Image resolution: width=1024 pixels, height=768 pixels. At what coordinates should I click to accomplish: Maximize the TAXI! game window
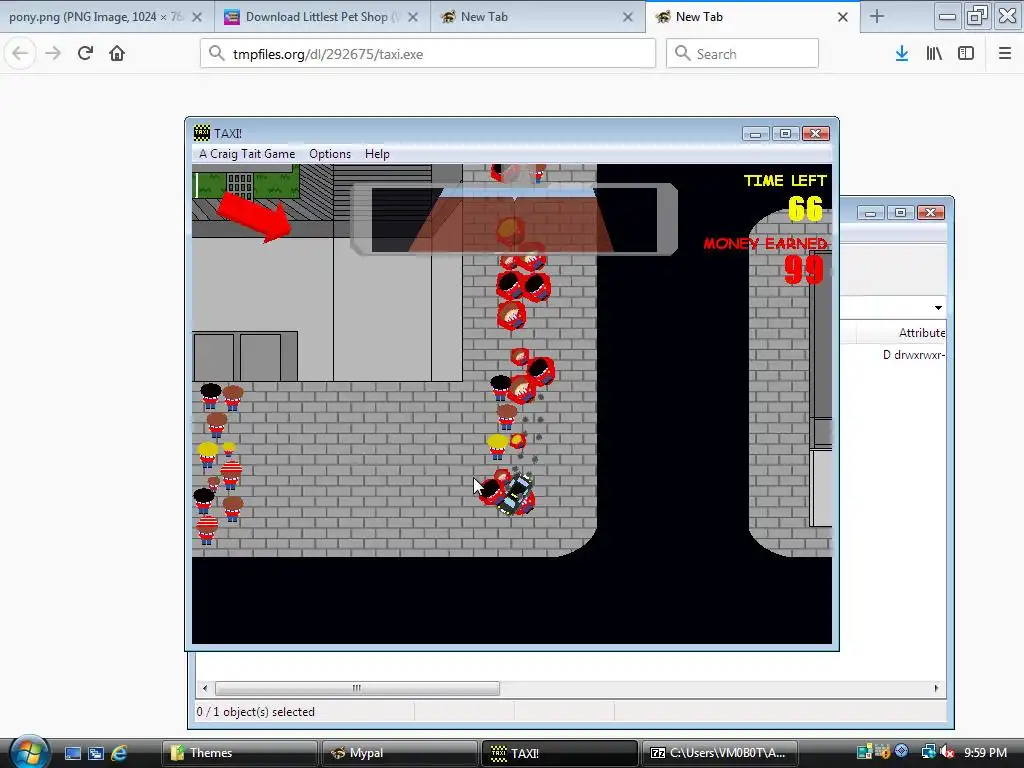[x=785, y=134]
